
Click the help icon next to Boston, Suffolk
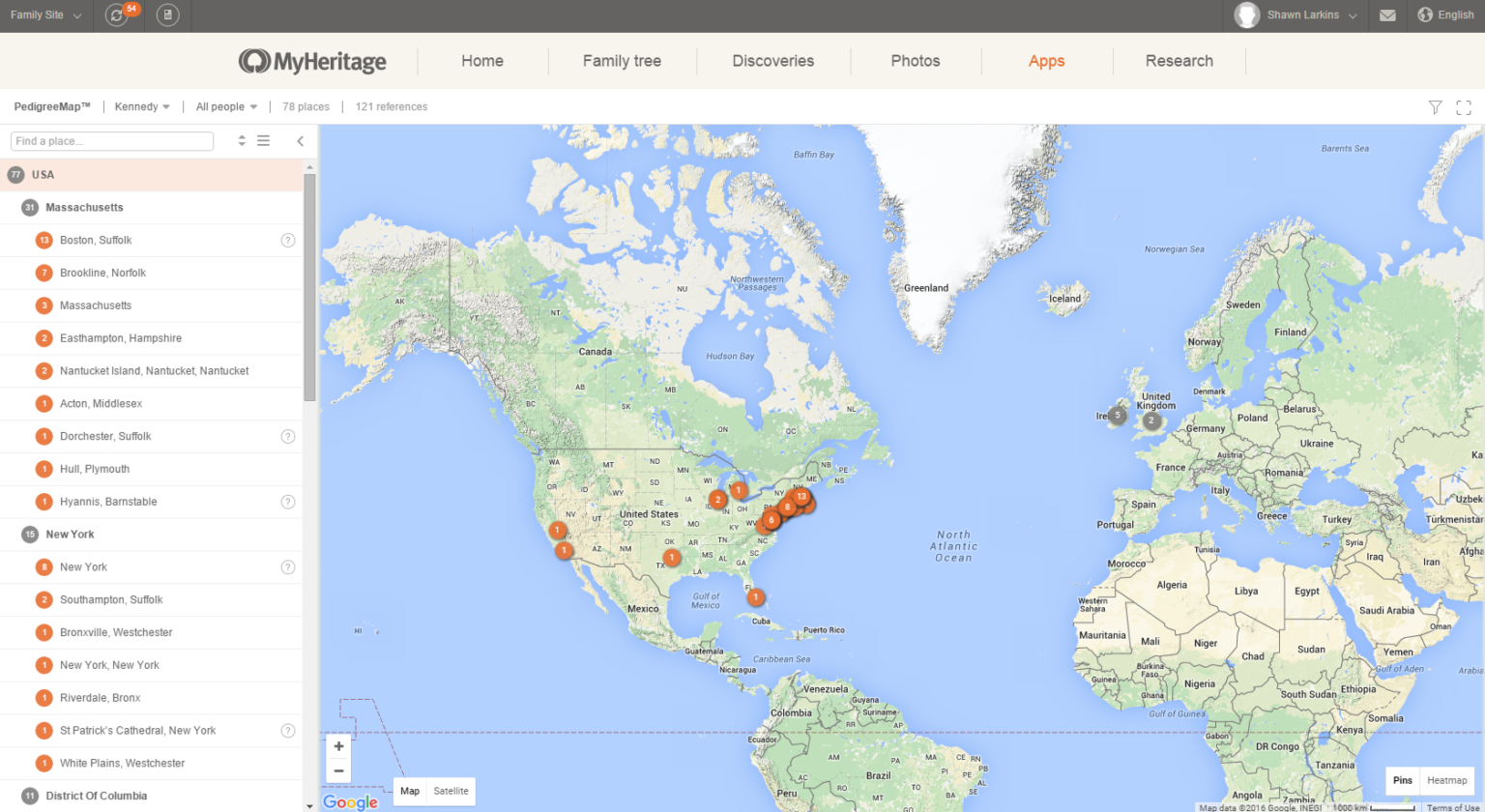point(287,240)
